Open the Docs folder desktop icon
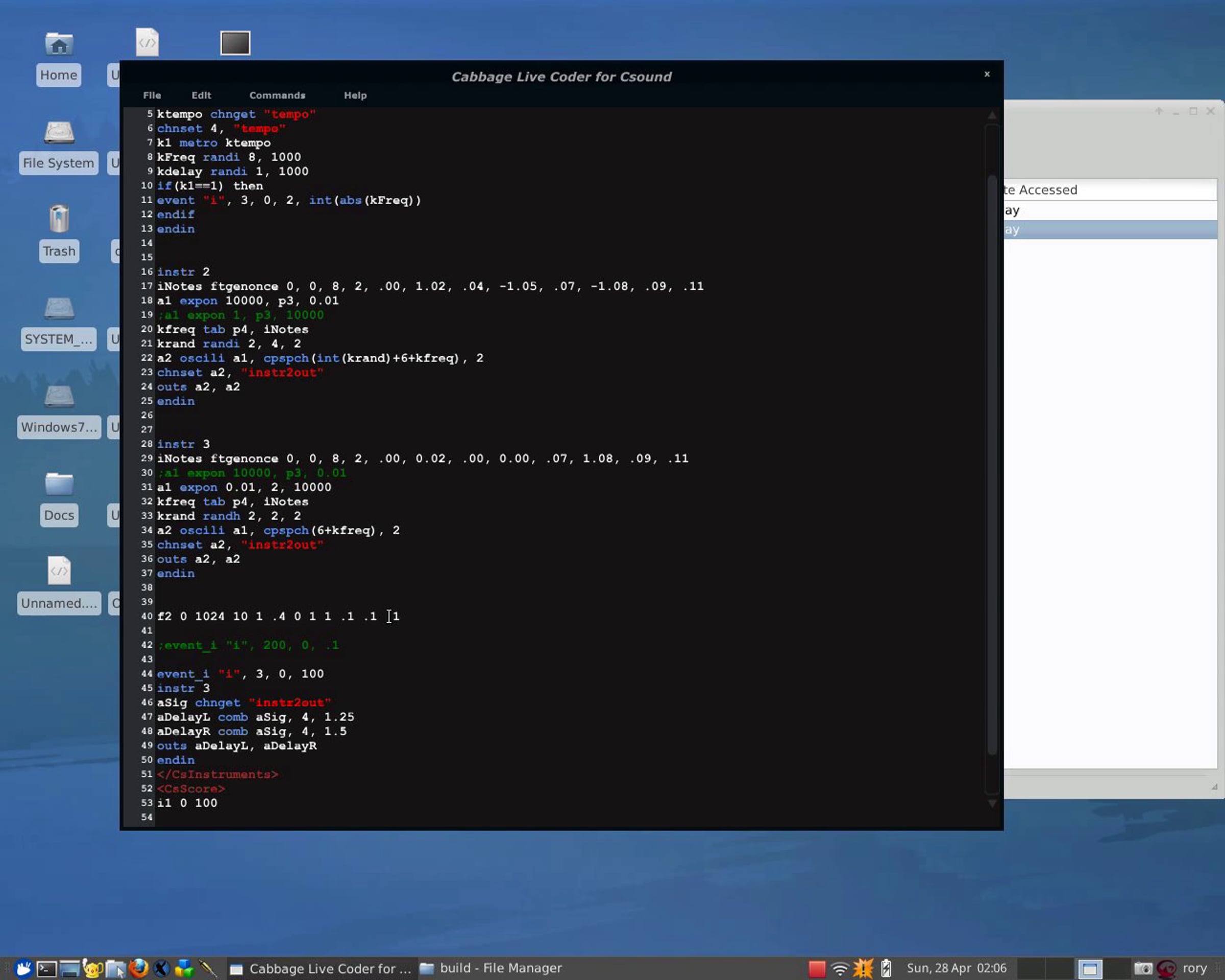Viewport: 1225px width, 980px height. [59, 498]
